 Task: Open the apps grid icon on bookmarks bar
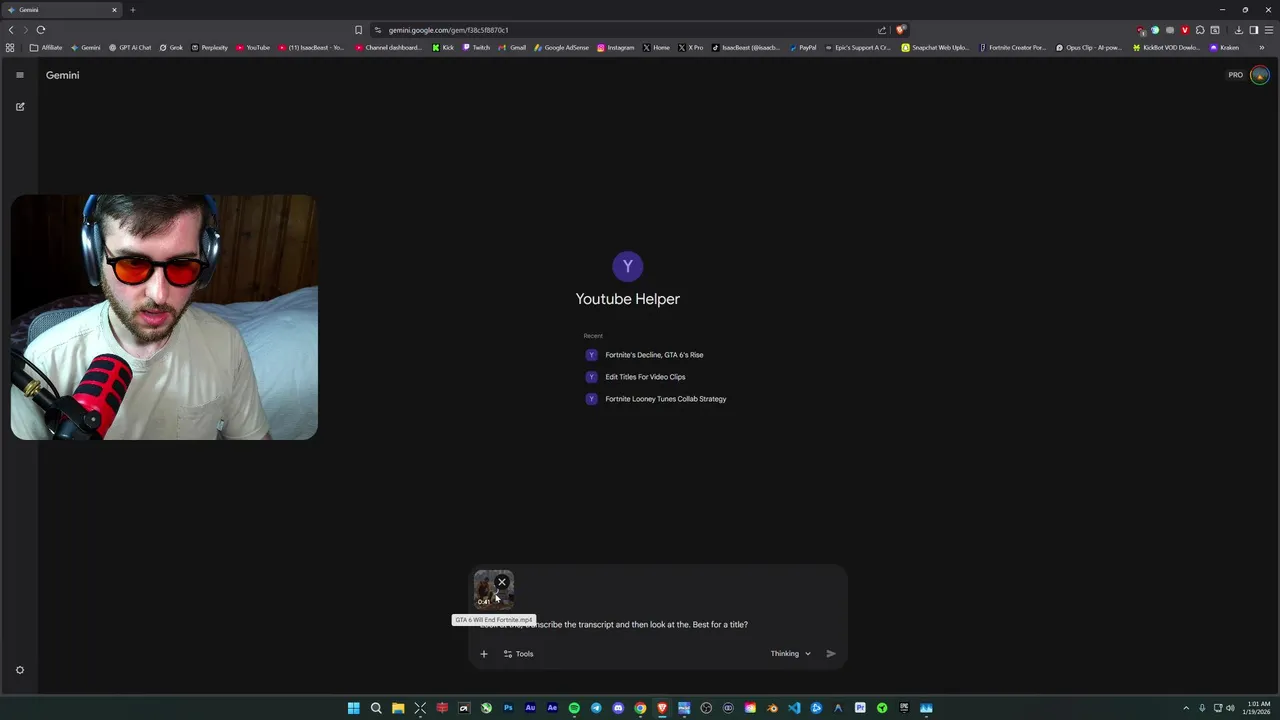(10, 47)
